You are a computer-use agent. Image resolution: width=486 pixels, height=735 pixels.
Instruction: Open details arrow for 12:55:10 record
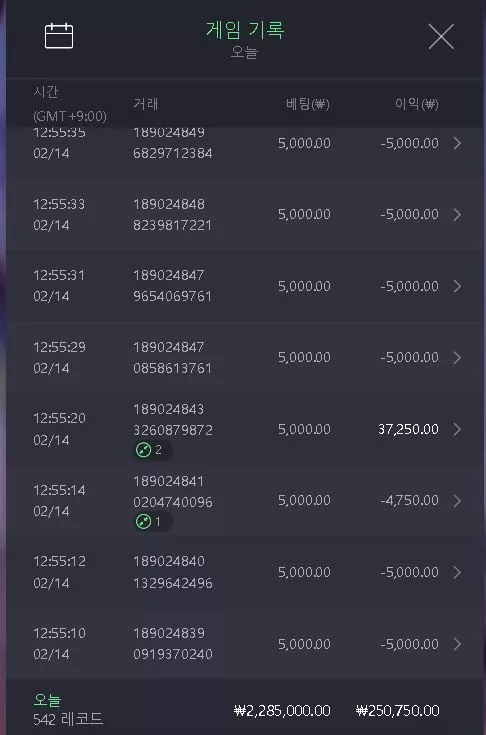457,644
